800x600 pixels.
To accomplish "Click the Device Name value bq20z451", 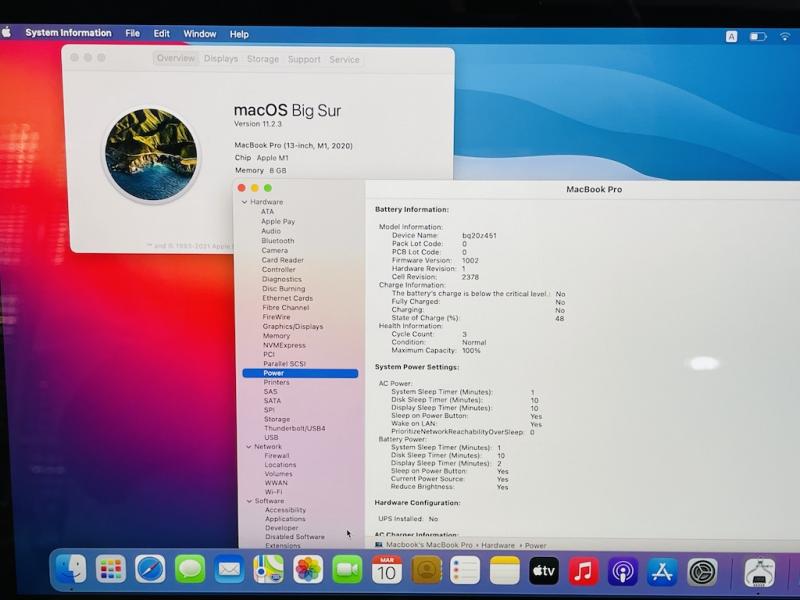I will click(x=479, y=236).
